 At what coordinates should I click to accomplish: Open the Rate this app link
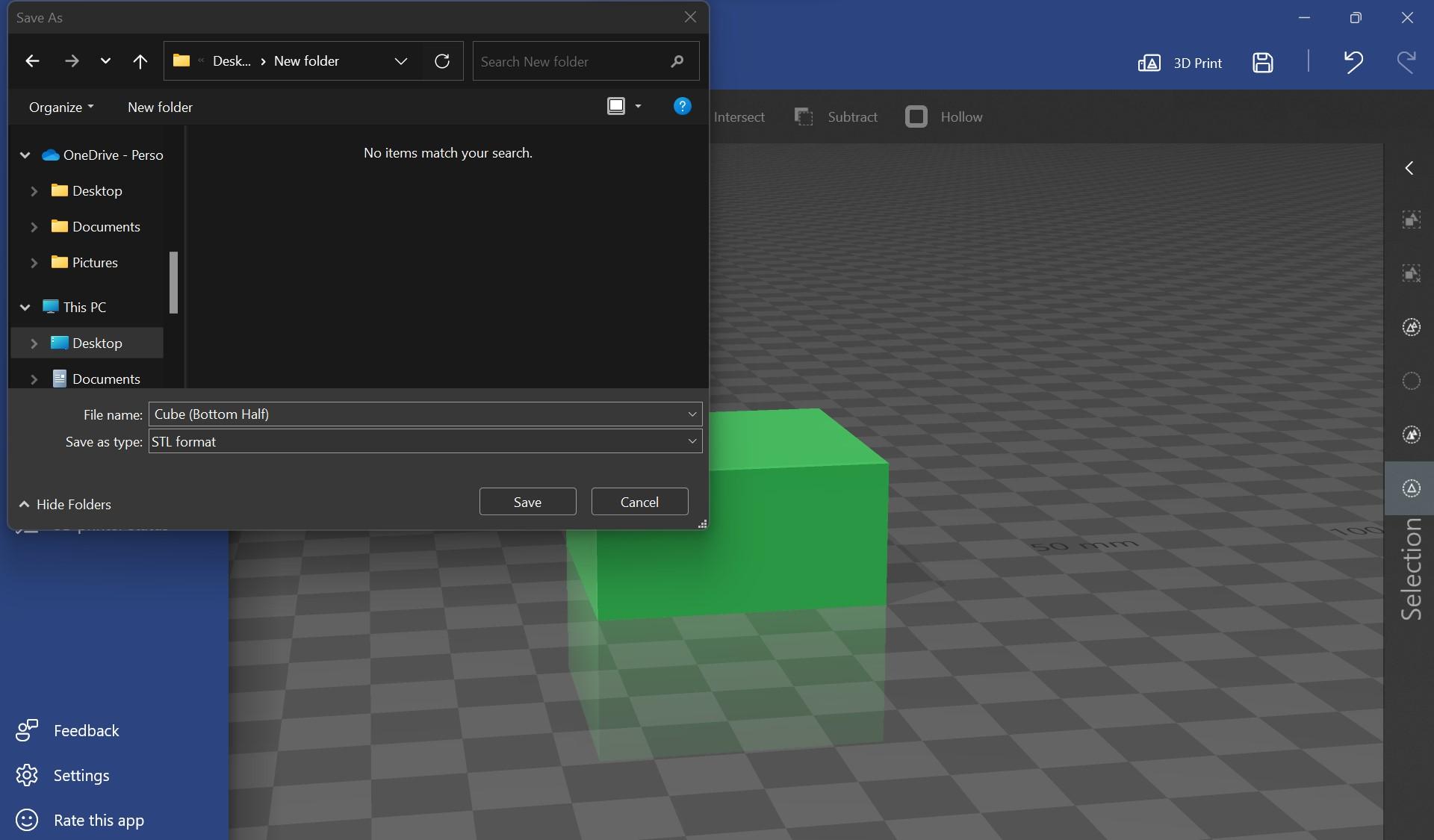click(x=98, y=820)
